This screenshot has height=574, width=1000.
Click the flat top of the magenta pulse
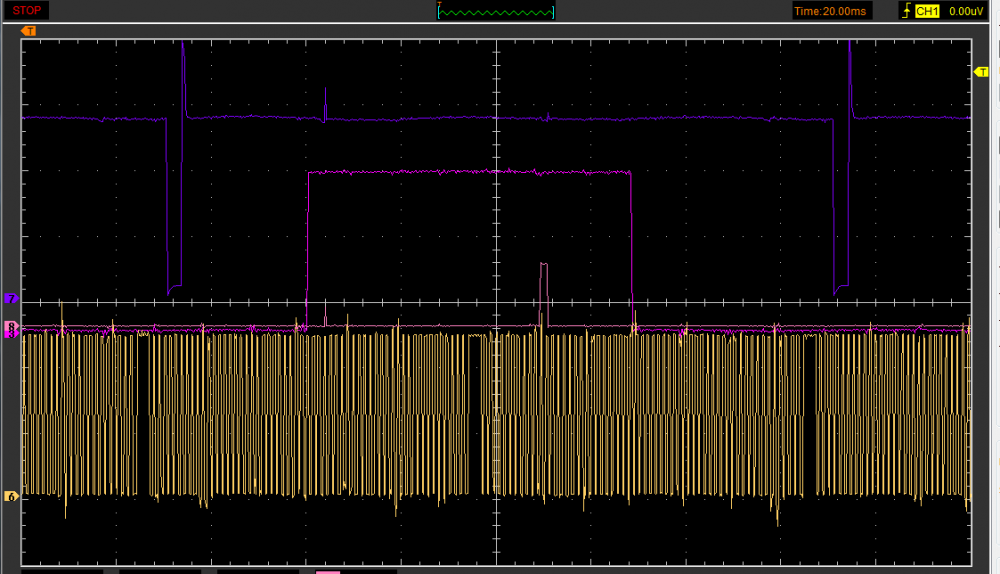click(470, 172)
